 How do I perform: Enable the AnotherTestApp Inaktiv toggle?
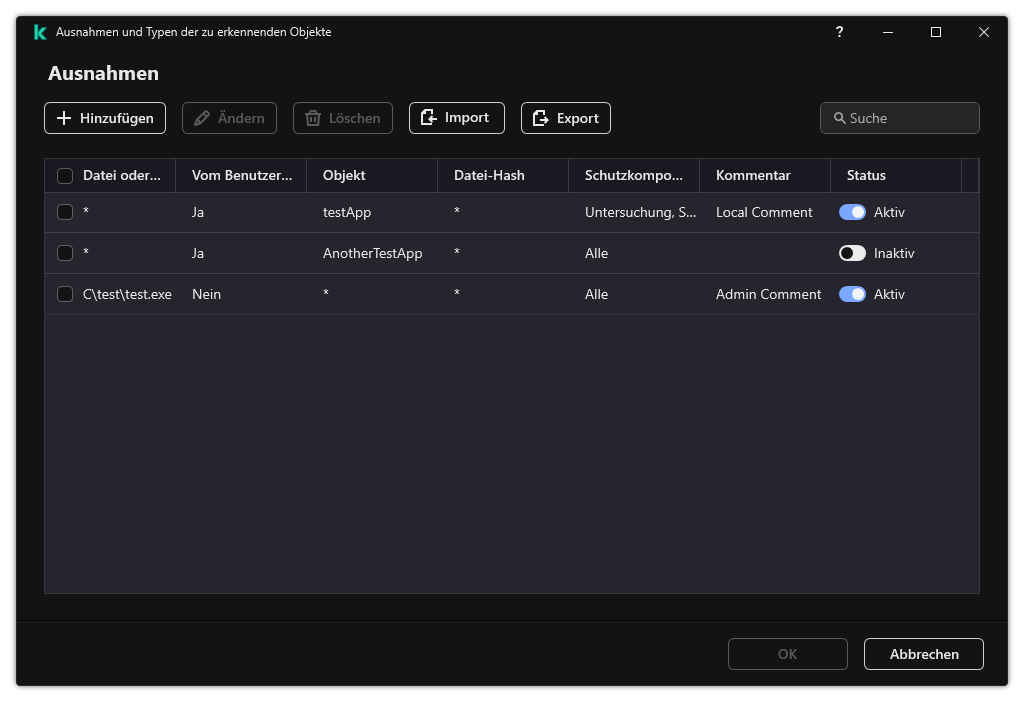[852, 253]
